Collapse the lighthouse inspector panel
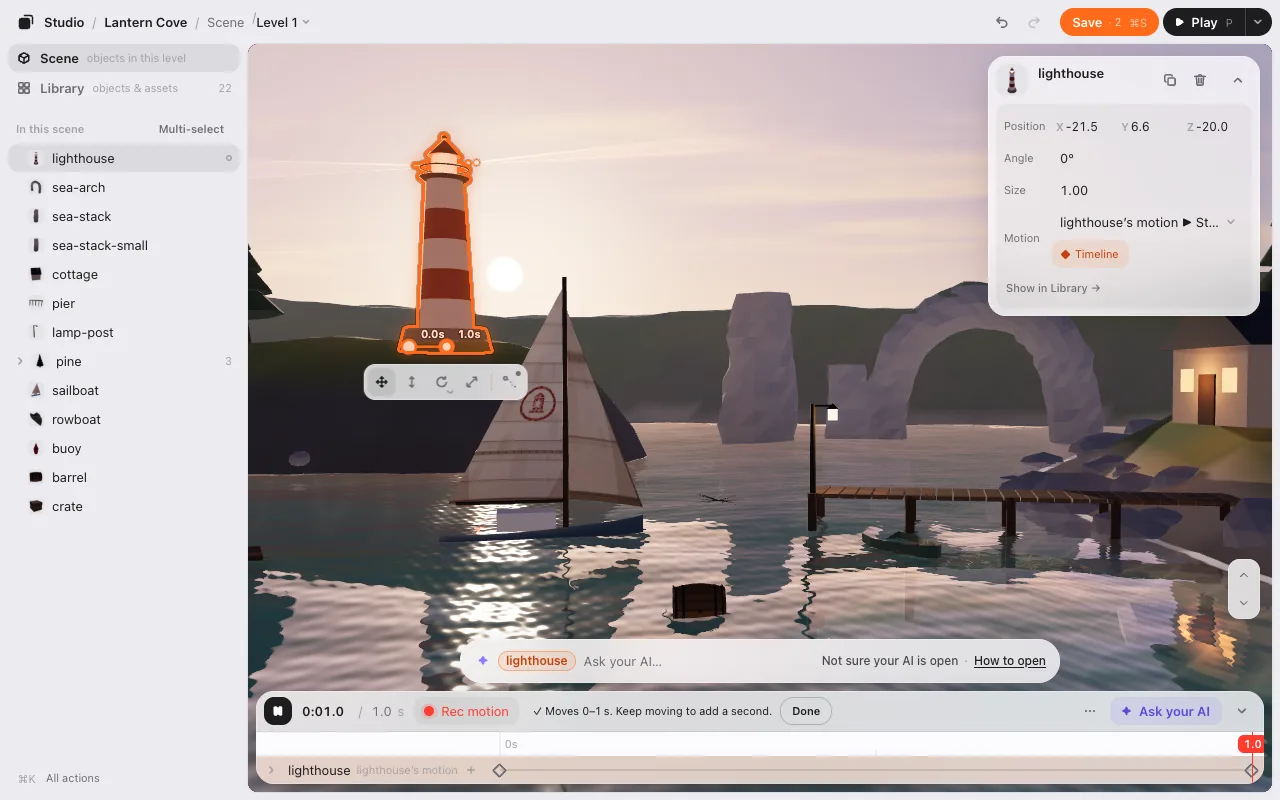Image resolution: width=1280 pixels, height=800 pixels. tap(1237, 80)
